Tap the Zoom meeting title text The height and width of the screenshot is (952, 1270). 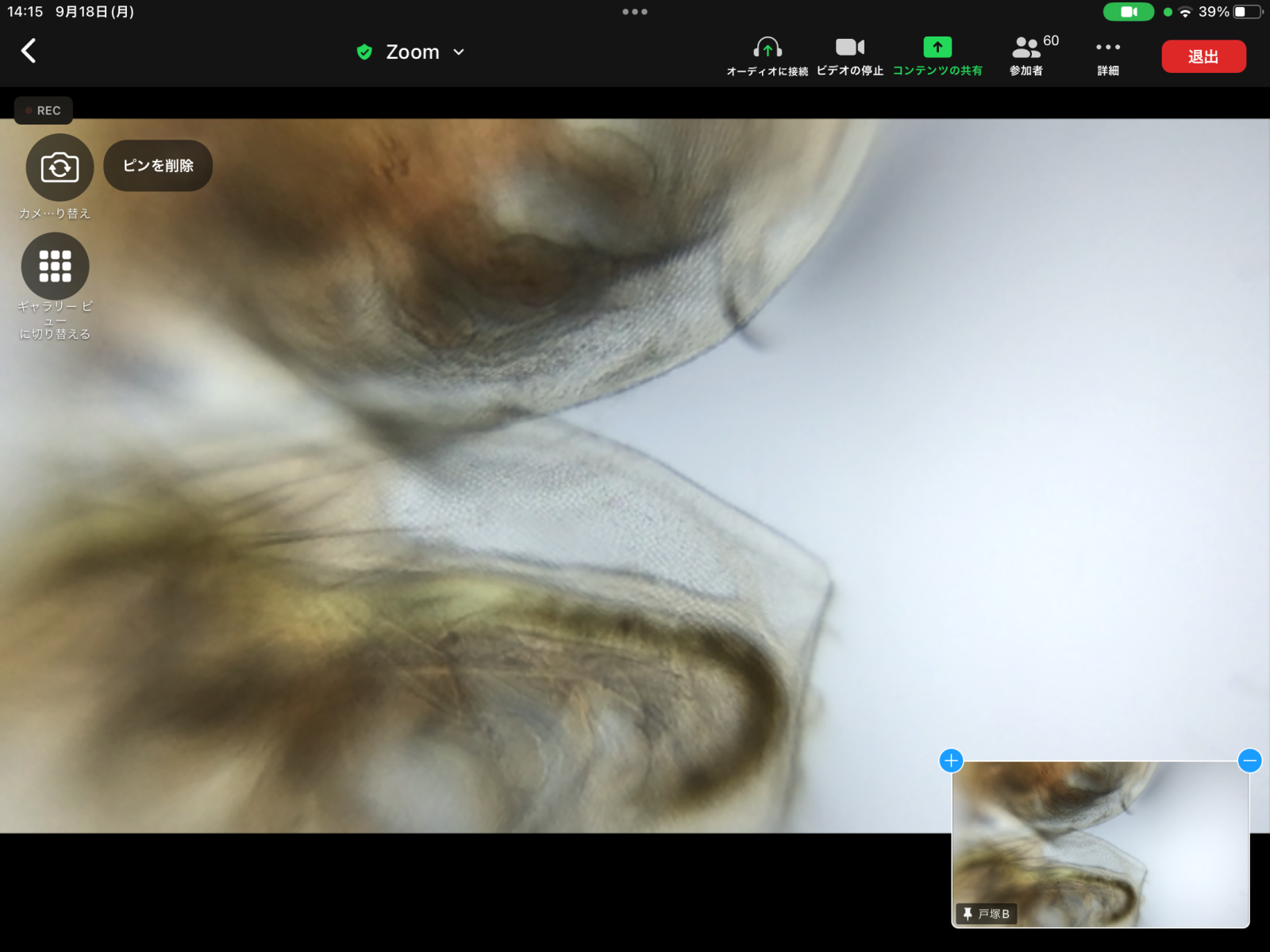click(x=412, y=52)
